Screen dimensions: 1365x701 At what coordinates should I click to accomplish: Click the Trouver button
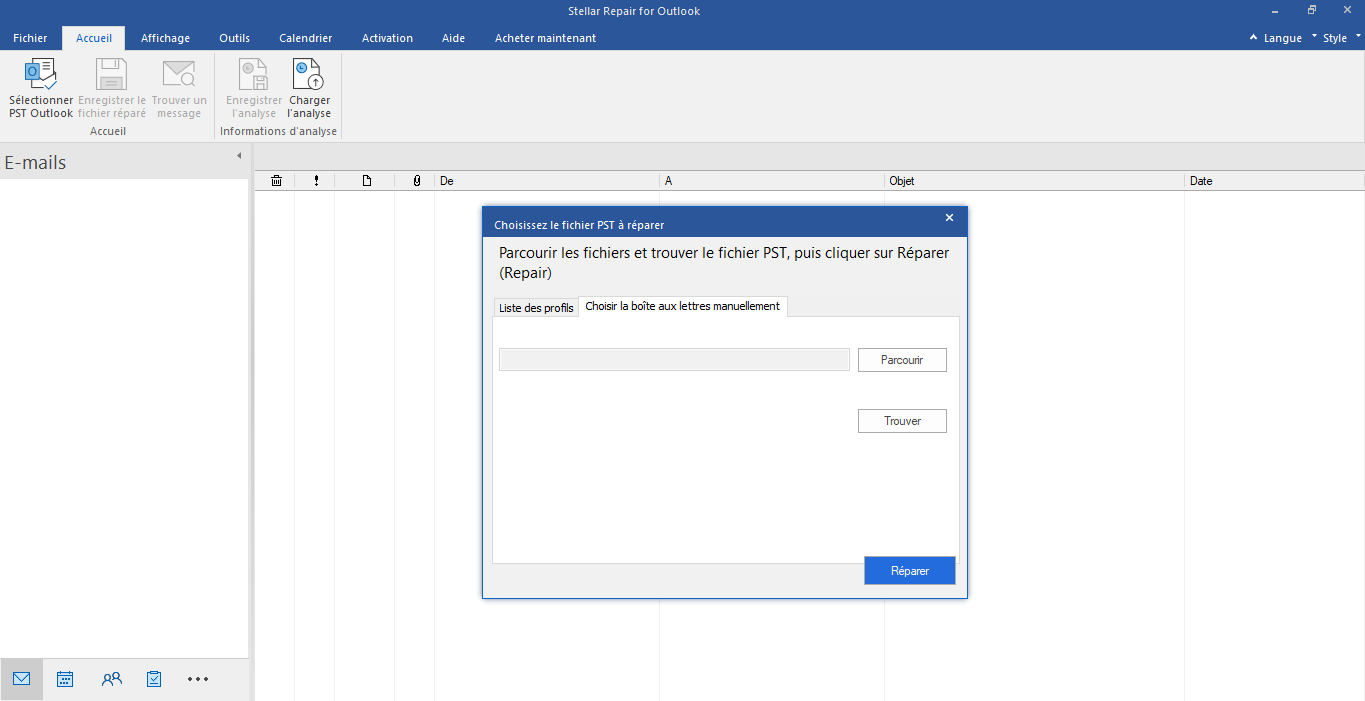902,421
